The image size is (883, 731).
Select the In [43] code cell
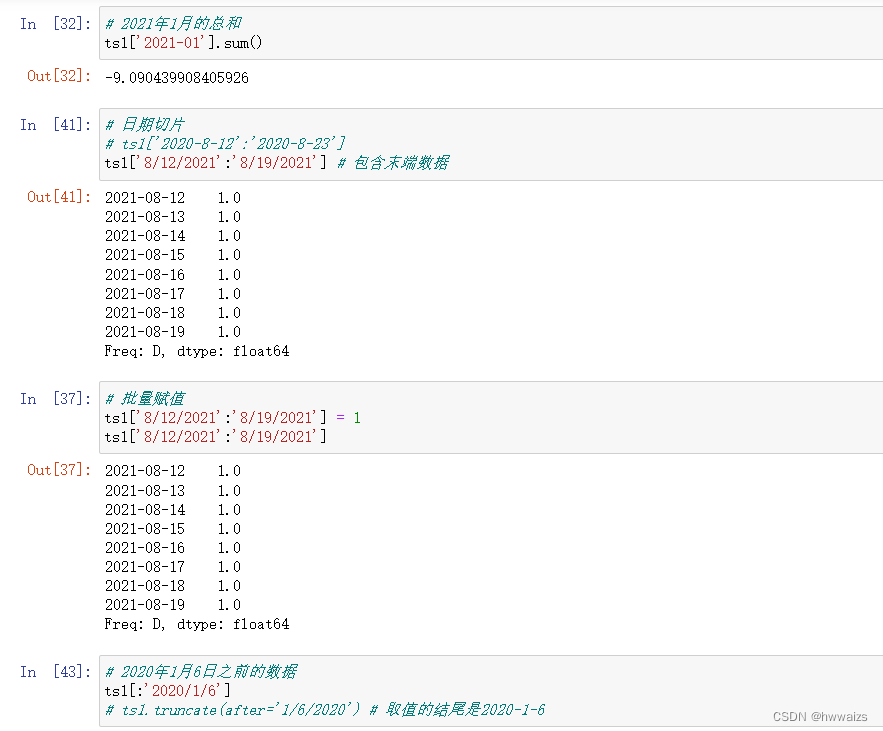[491, 690]
